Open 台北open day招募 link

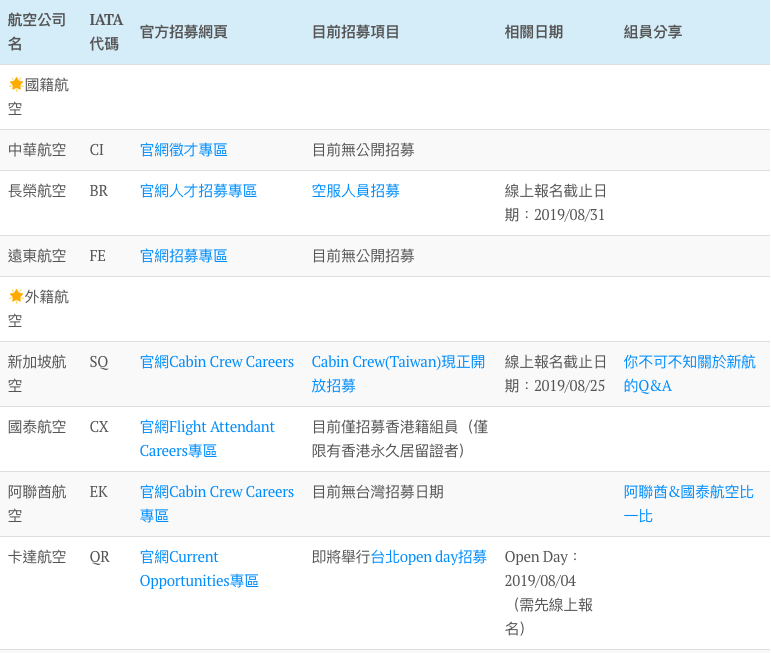point(429,557)
